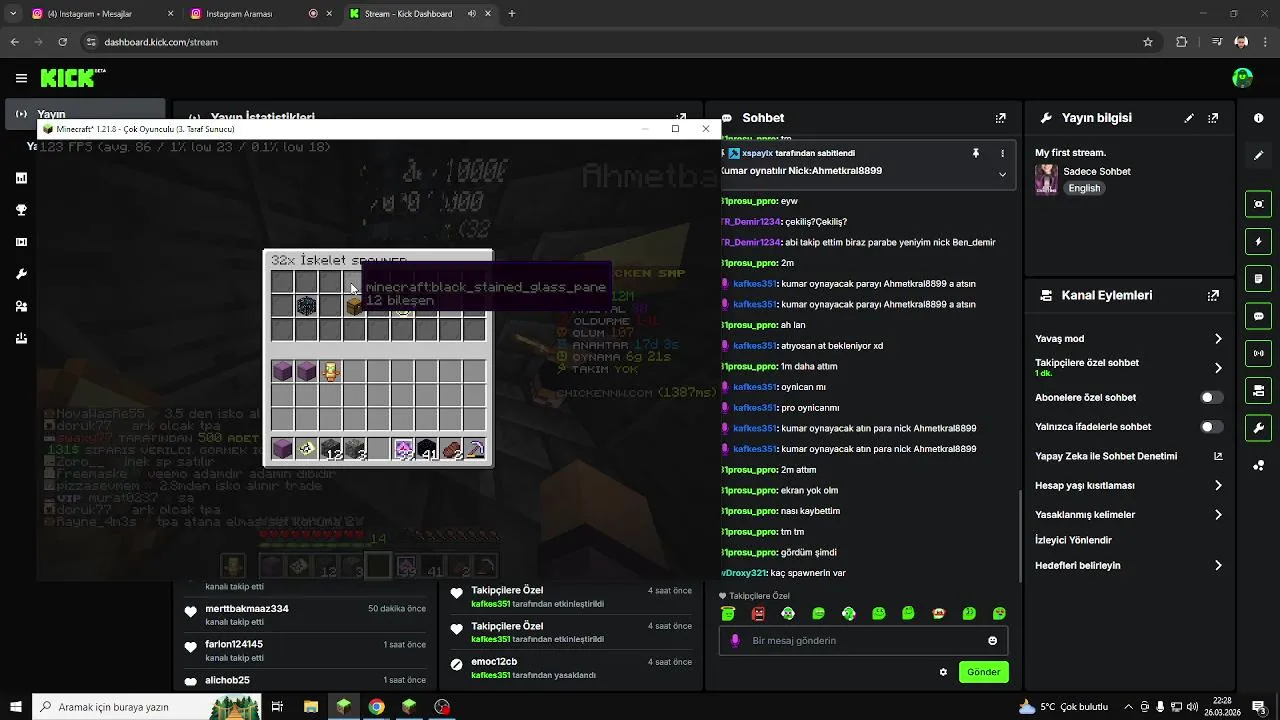1280x720 pixels.
Task: Edit stream info with the pencil in Yayın bilgisi
Action: [x=1189, y=118]
